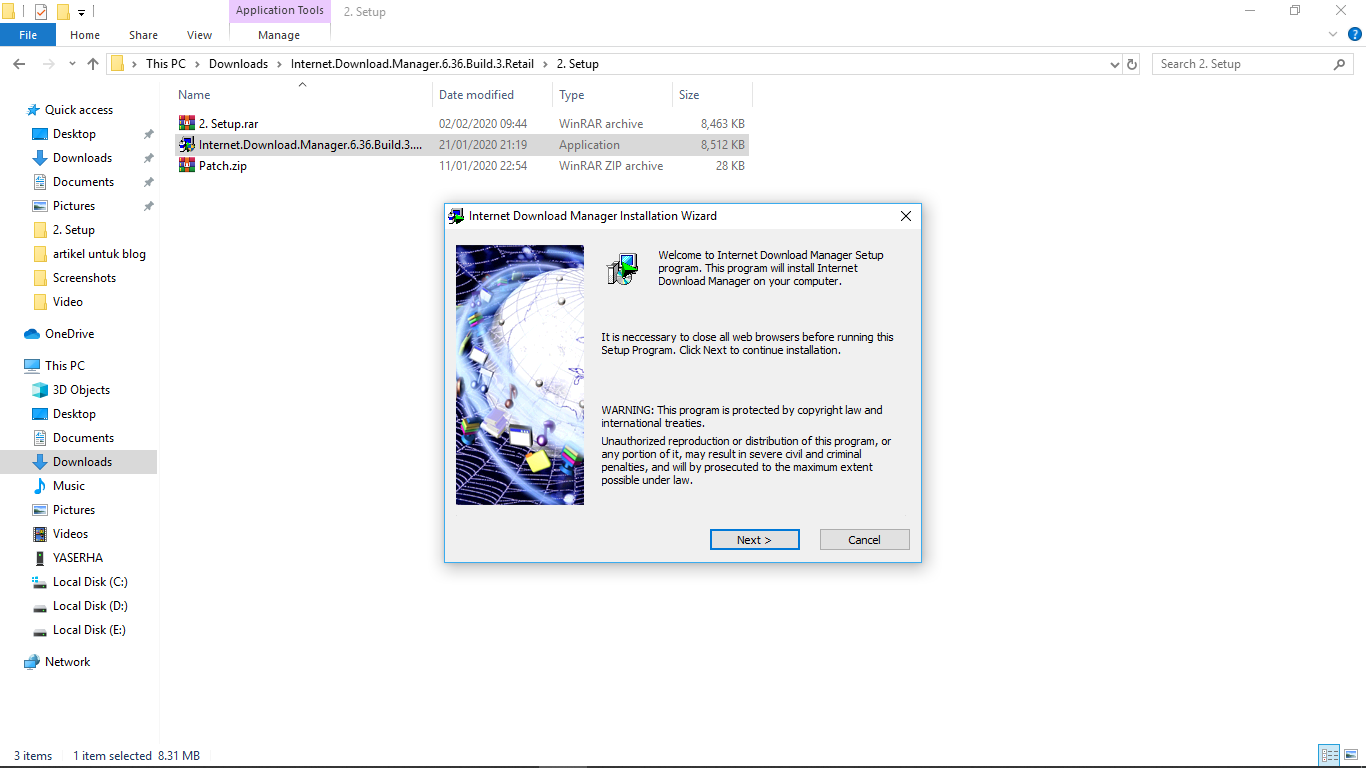The width and height of the screenshot is (1366, 768).
Task: Open the Video folder in sidebar
Action: click(x=68, y=302)
